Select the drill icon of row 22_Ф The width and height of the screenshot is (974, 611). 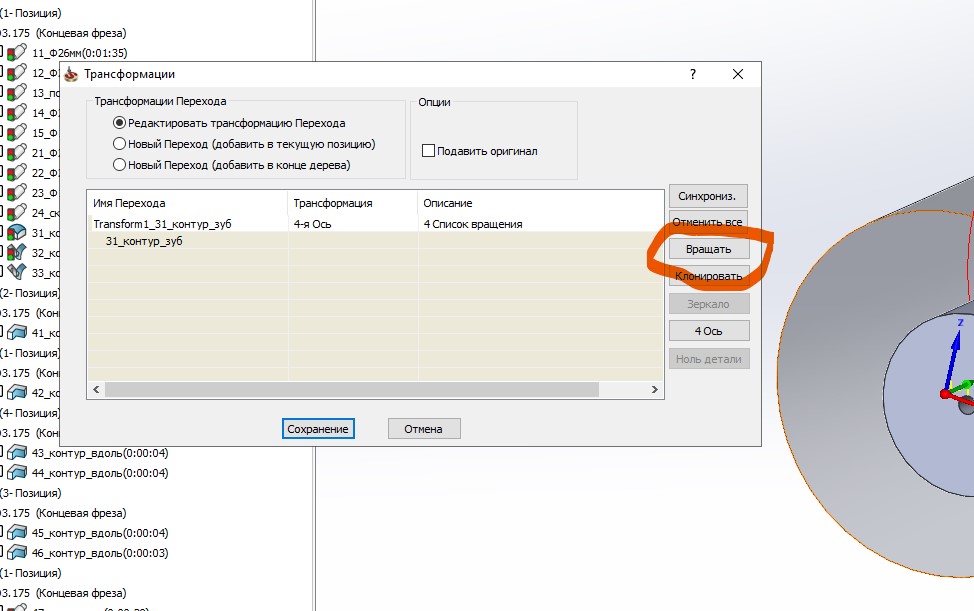(17, 173)
